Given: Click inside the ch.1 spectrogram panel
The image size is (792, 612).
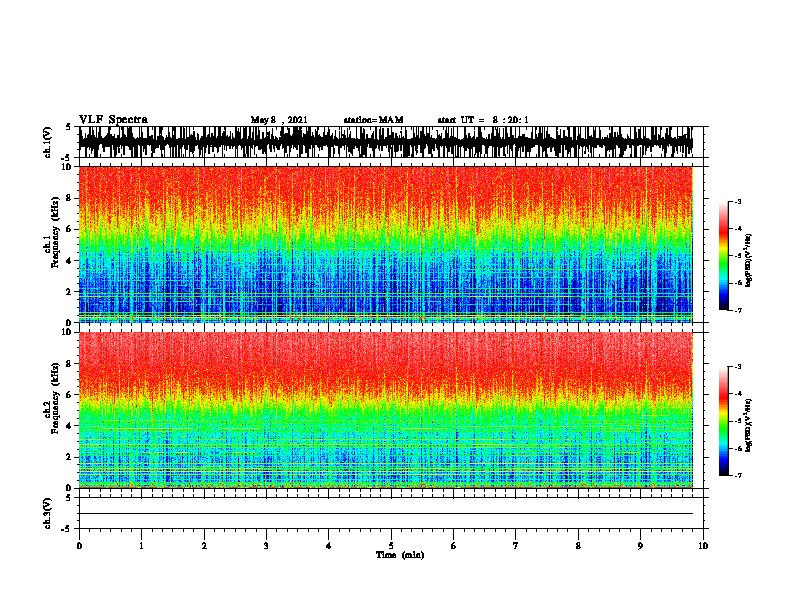Looking at the screenshot, I should tap(386, 244).
